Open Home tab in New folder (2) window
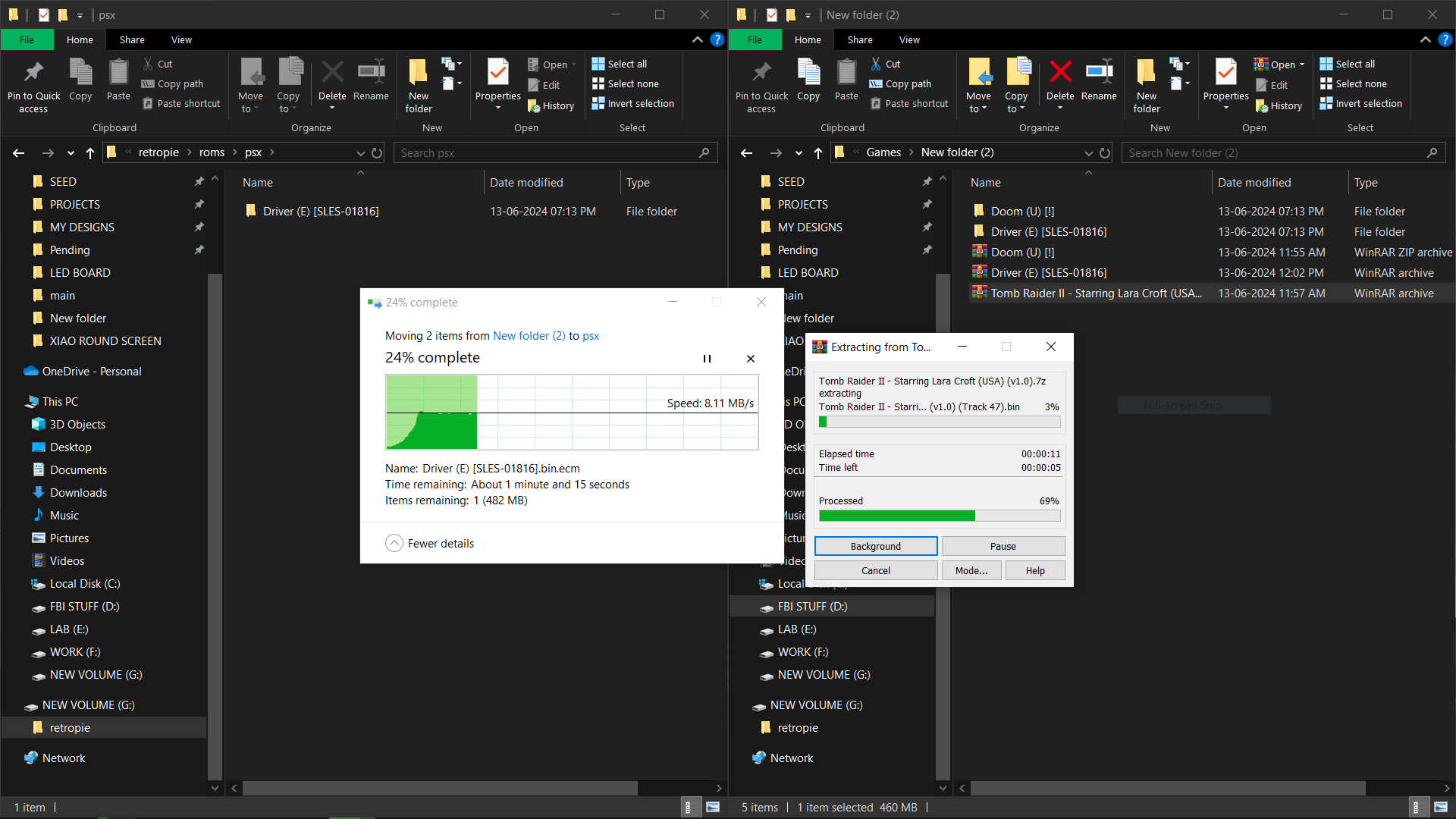The image size is (1456, 819). (808, 39)
